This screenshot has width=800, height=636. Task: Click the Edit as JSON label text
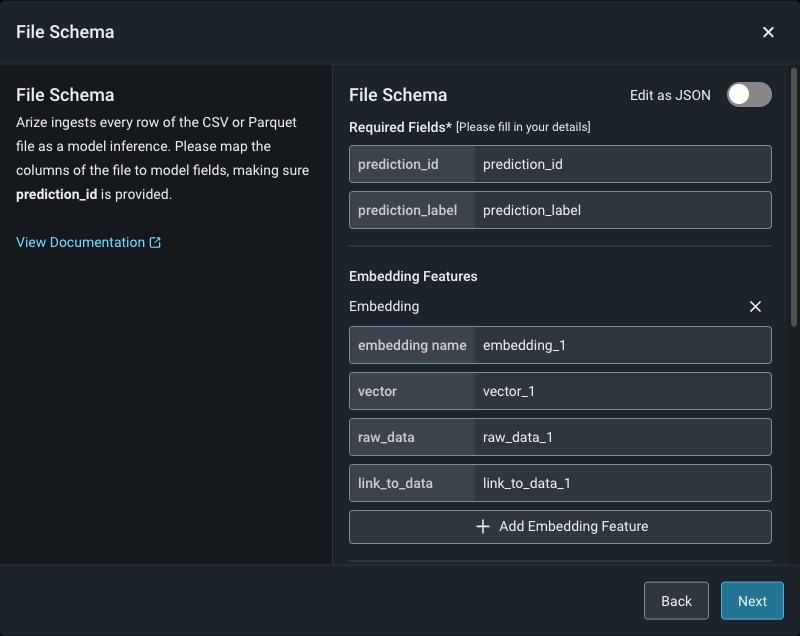pos(670,95)
